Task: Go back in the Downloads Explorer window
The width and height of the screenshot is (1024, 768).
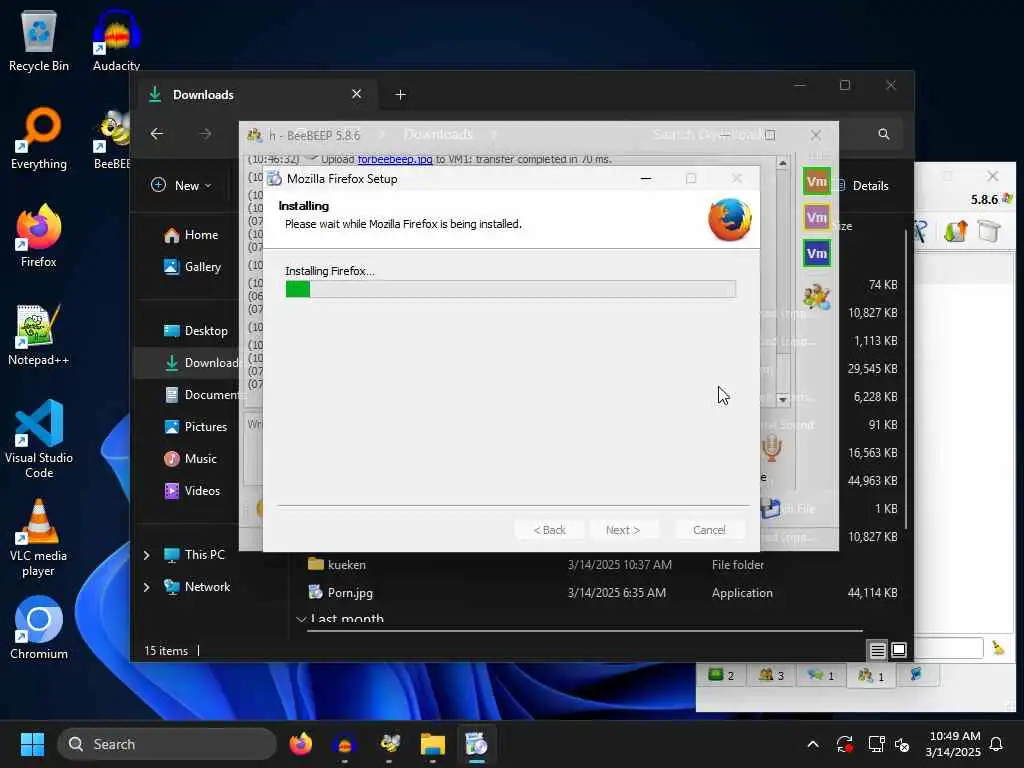Action: (x=157, y=134)
